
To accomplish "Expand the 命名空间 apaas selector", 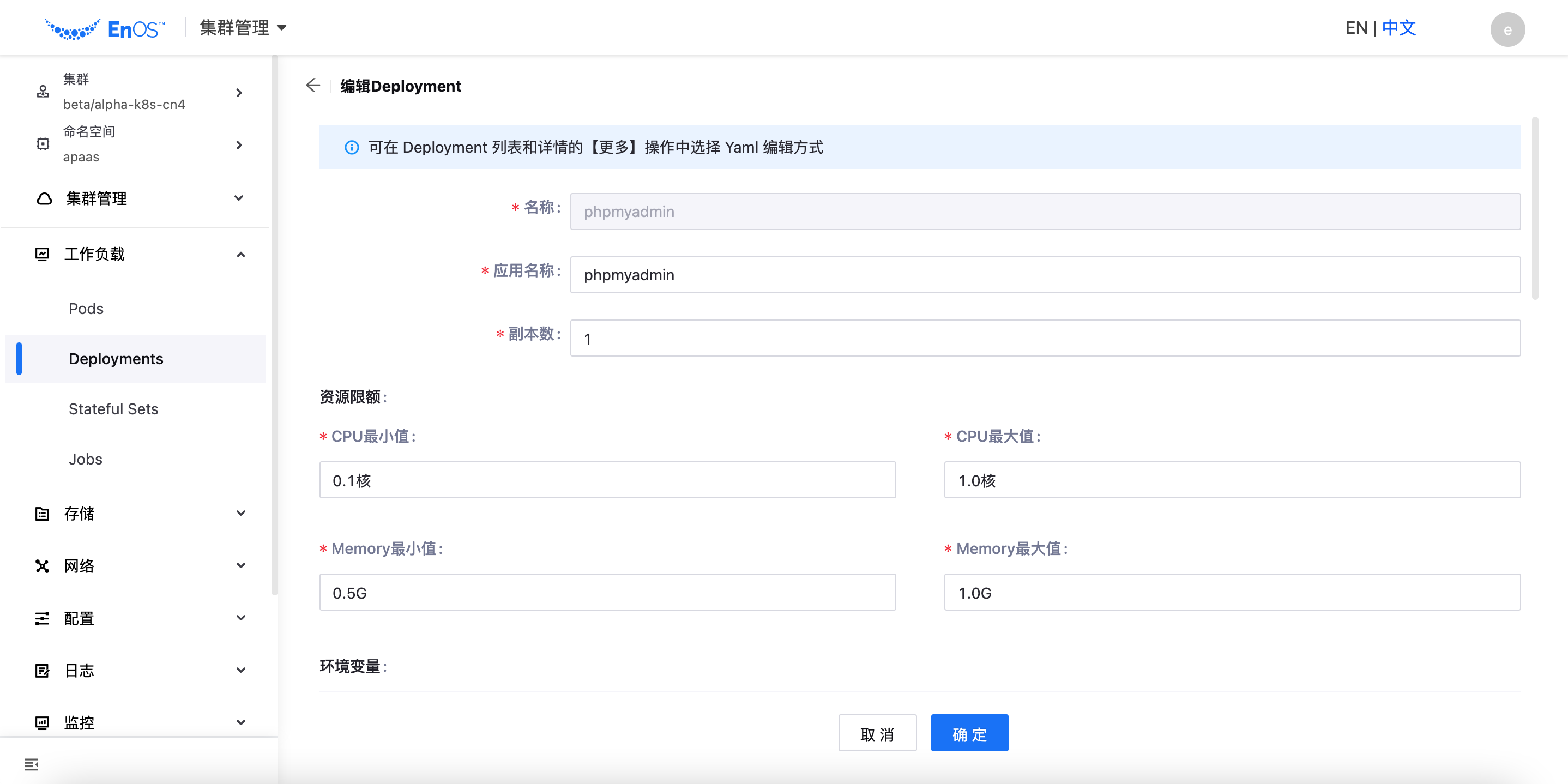I will (239, 145).
